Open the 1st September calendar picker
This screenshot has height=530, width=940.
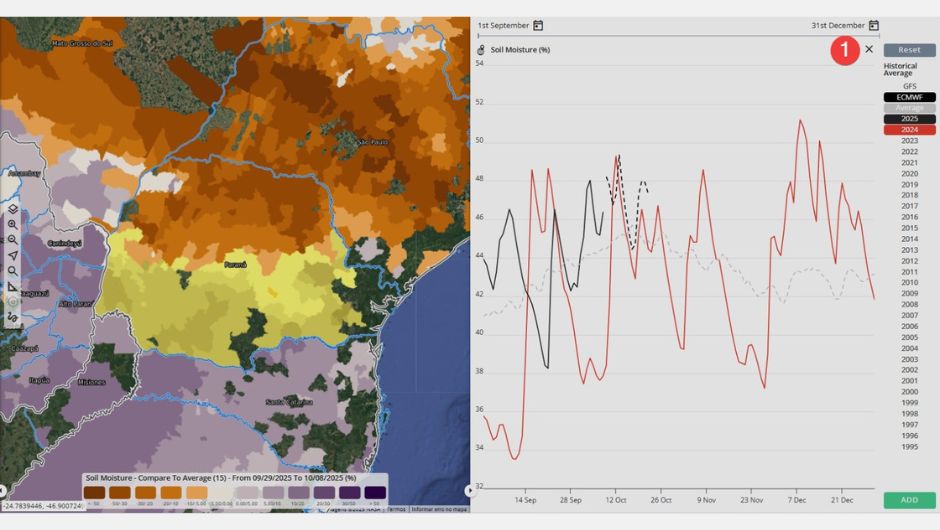538,25
